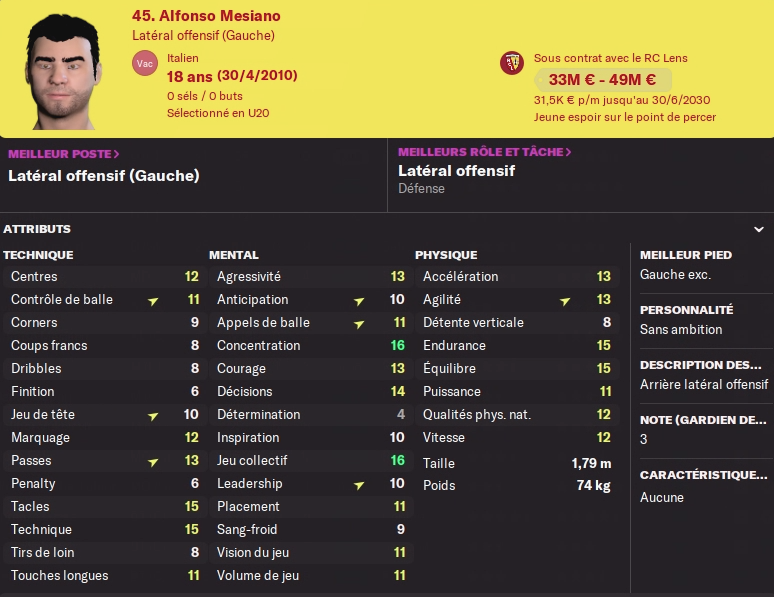Click the arrow icon beside Anticipation

click(x=359, y=301)
